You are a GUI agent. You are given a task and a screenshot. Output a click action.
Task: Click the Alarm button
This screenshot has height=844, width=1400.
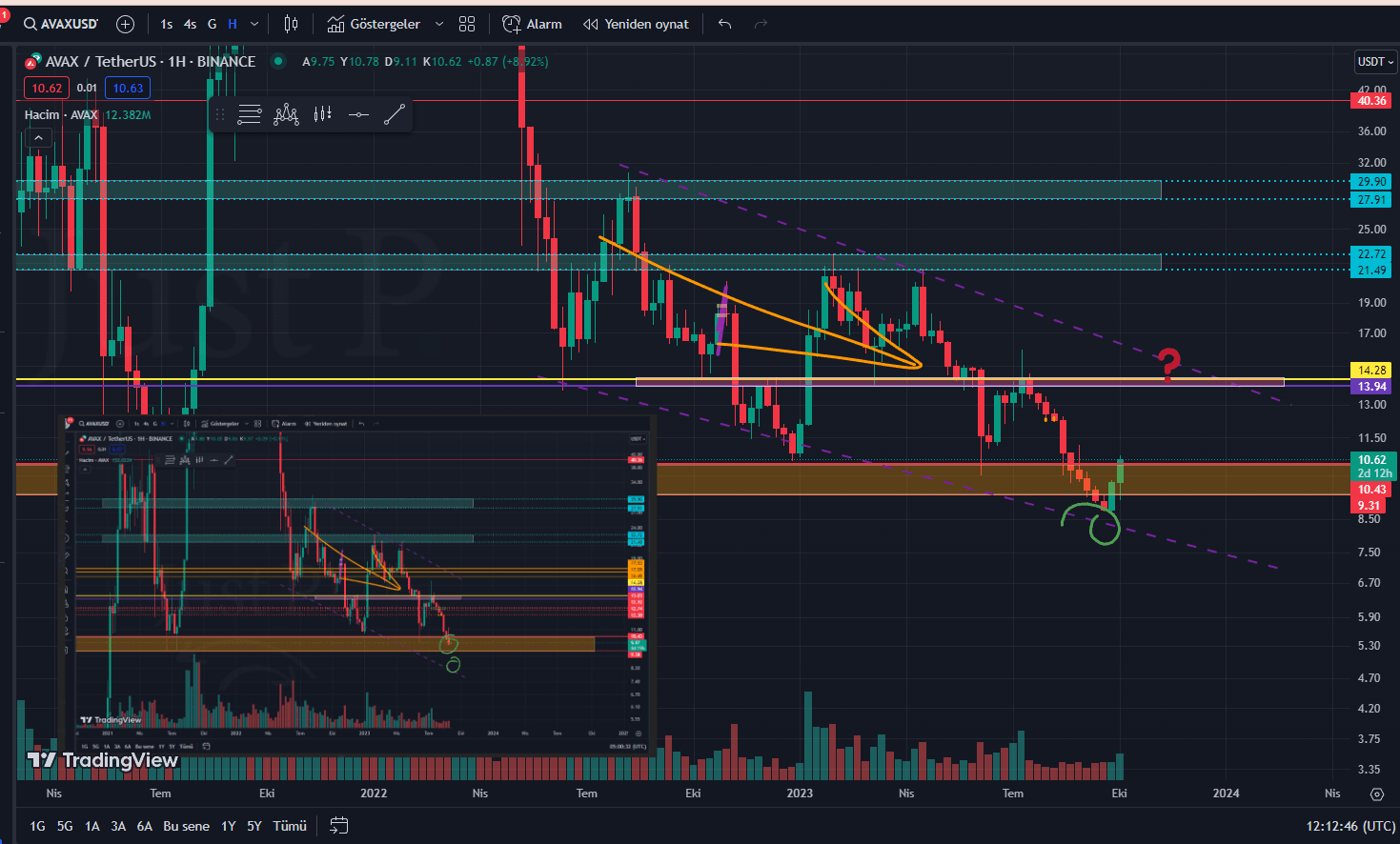(x=533, y=24)
